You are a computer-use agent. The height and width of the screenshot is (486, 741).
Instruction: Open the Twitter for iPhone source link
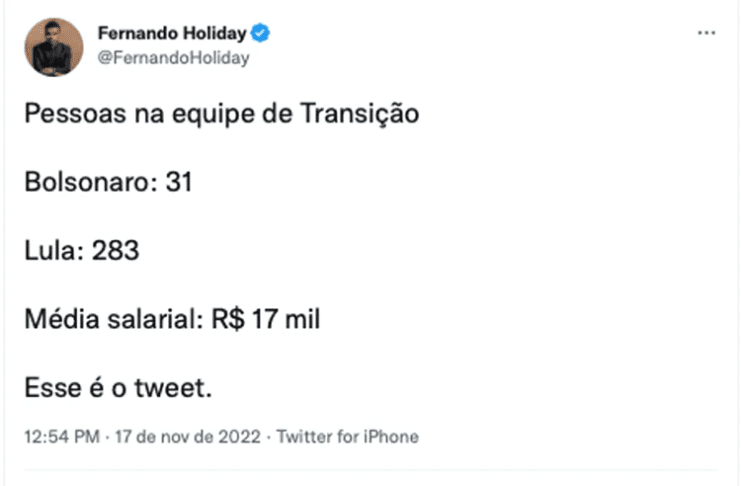pos(348,436)
